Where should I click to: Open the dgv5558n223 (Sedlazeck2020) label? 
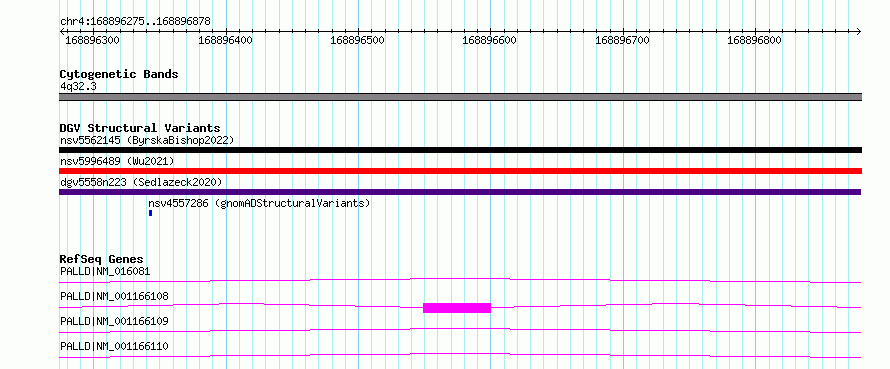[x=141, y=182]
